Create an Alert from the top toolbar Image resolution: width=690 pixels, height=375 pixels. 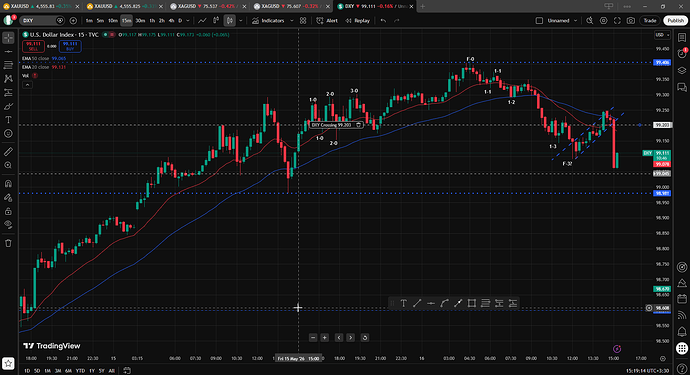pos(327,21)
